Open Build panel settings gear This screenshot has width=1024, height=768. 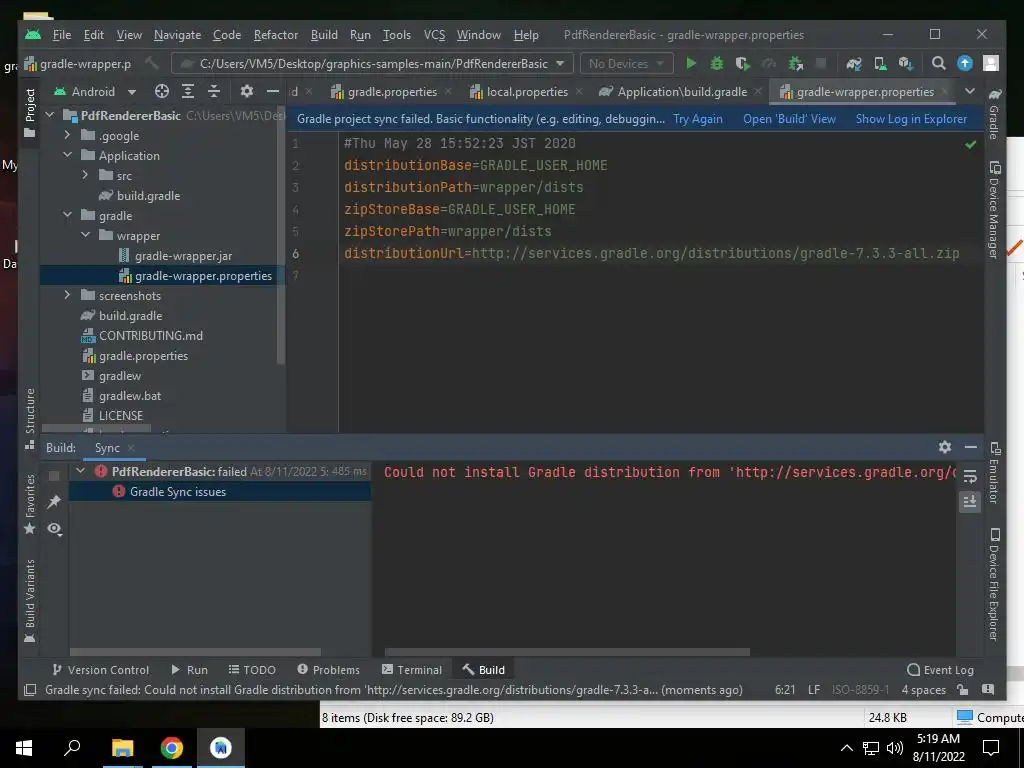click(944, 447)
